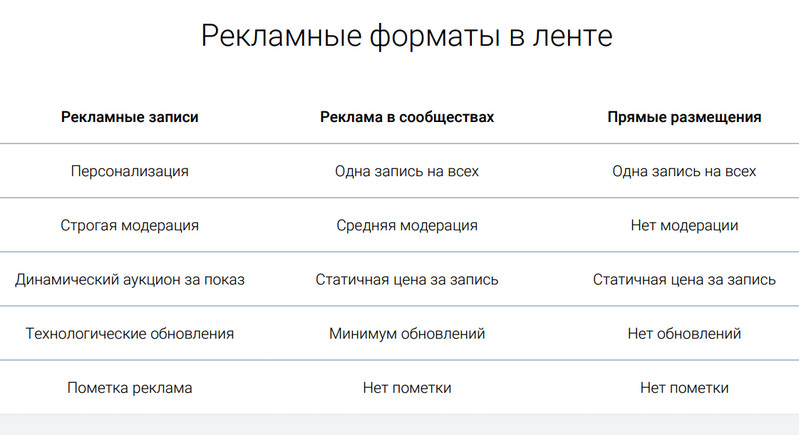The image size is (799, 435).
Task: Click the 'Рекламные форматы в ленте' heading
Action: point(407,36)
